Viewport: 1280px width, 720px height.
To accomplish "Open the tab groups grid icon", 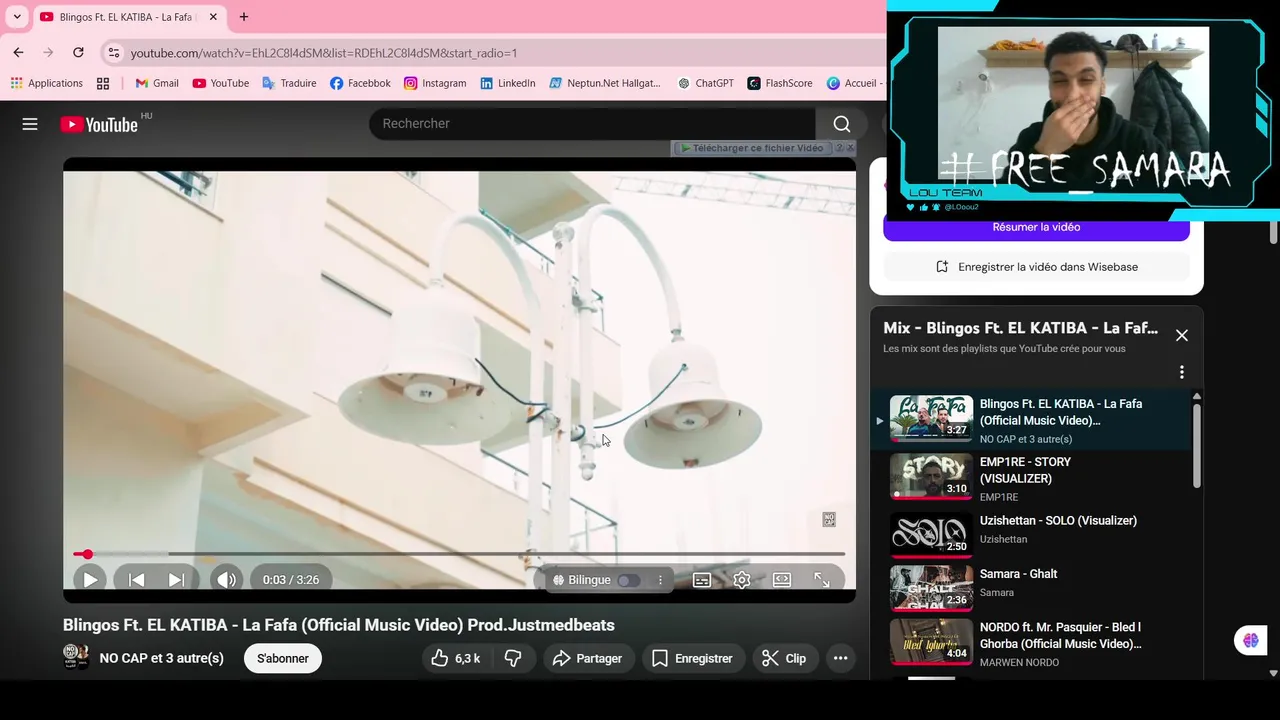I will 103,83.
